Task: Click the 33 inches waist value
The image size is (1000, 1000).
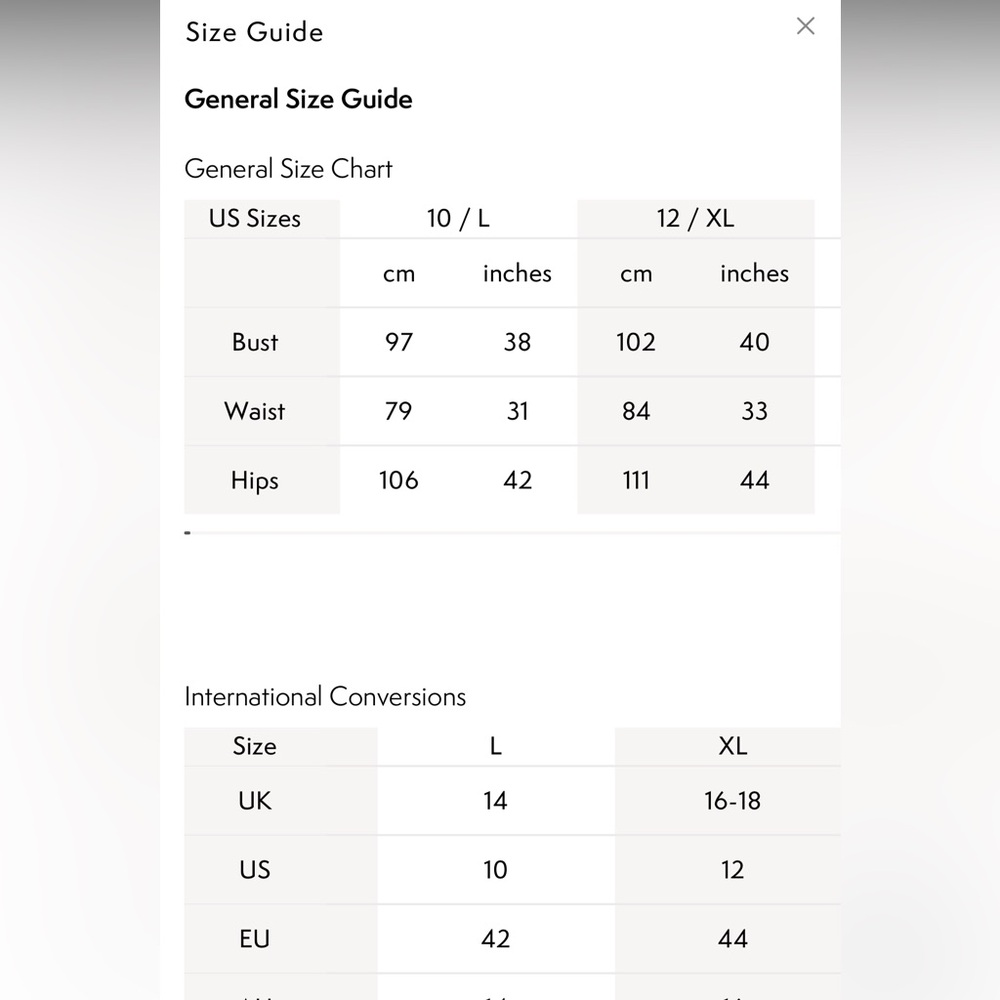Action: click(754, 411)
